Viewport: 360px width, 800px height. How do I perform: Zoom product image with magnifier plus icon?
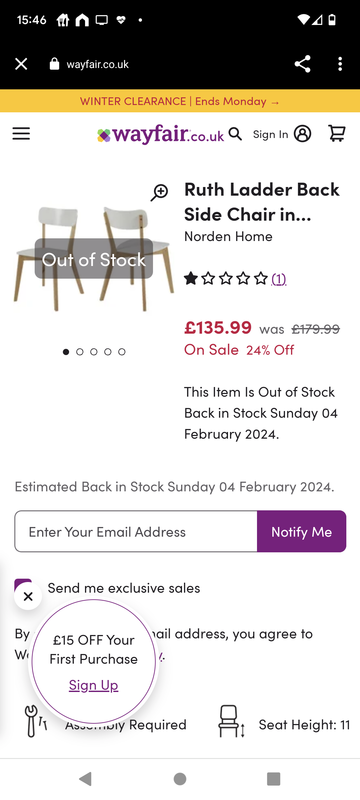click(x=159, y=192)
